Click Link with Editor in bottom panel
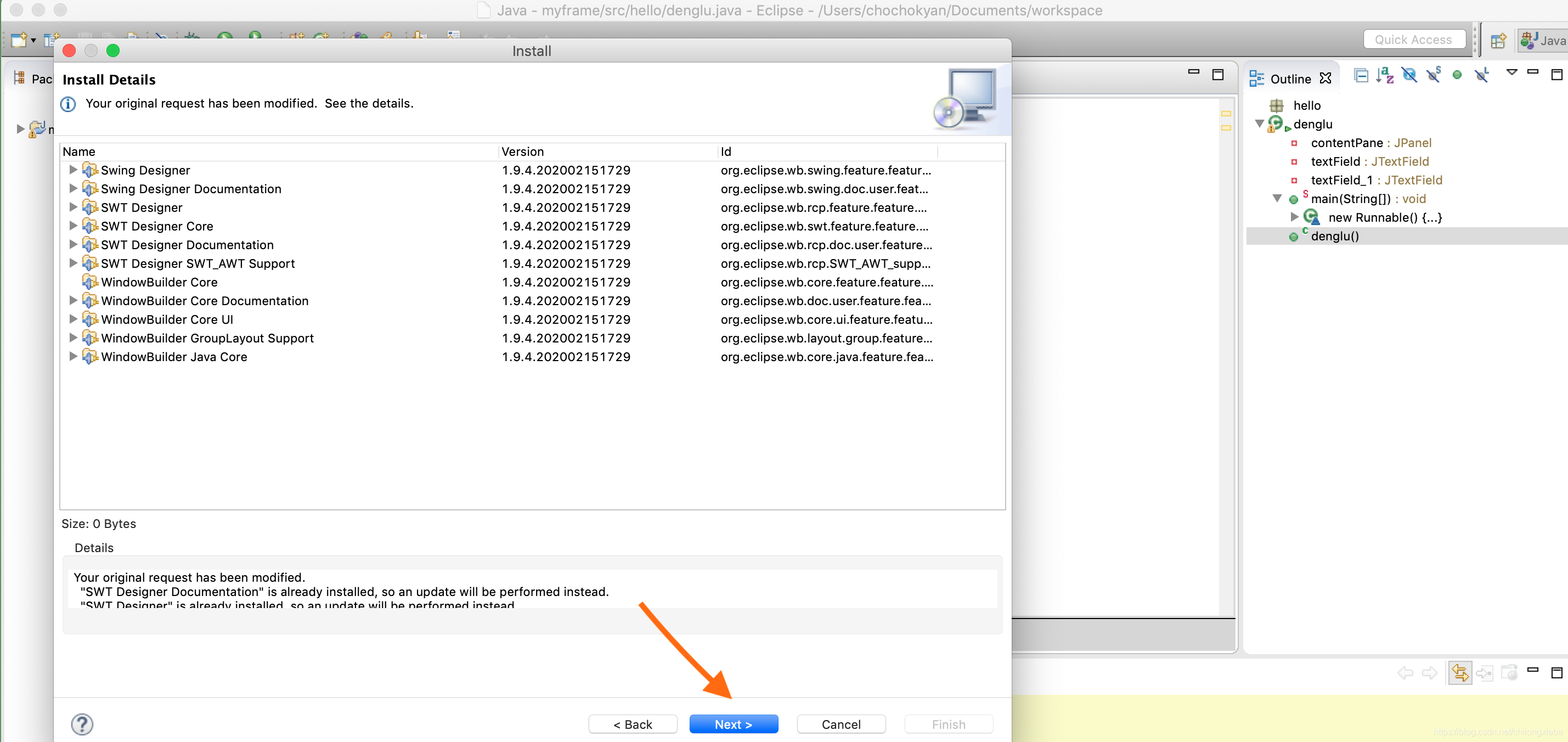Image resolution: width=1568 pixels, height=742 pixels. 1460,673
